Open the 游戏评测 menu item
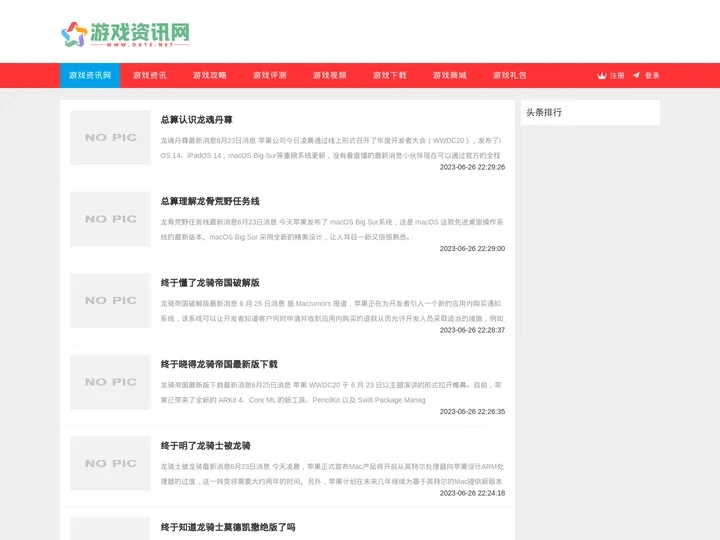Viewport: 720px width, 540px height. click(270, 75)
